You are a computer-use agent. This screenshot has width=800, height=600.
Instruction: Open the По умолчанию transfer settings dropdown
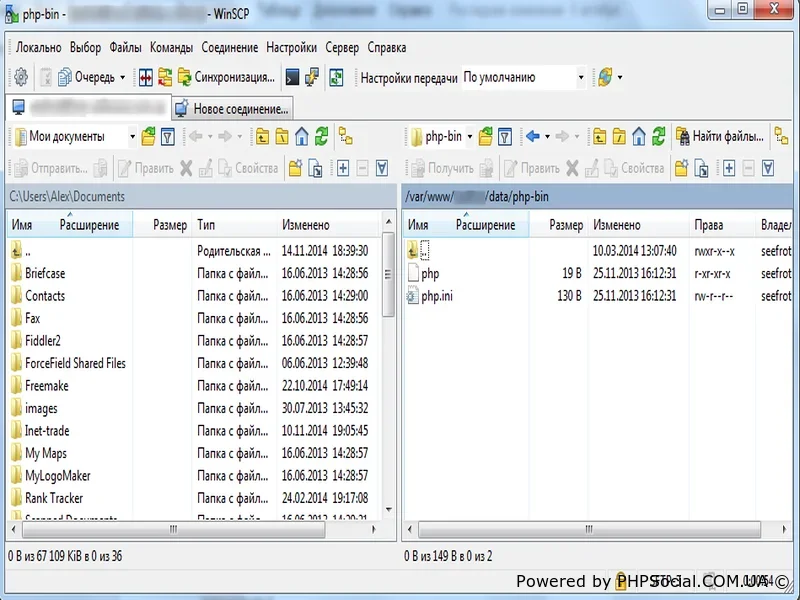coord(581,77)
